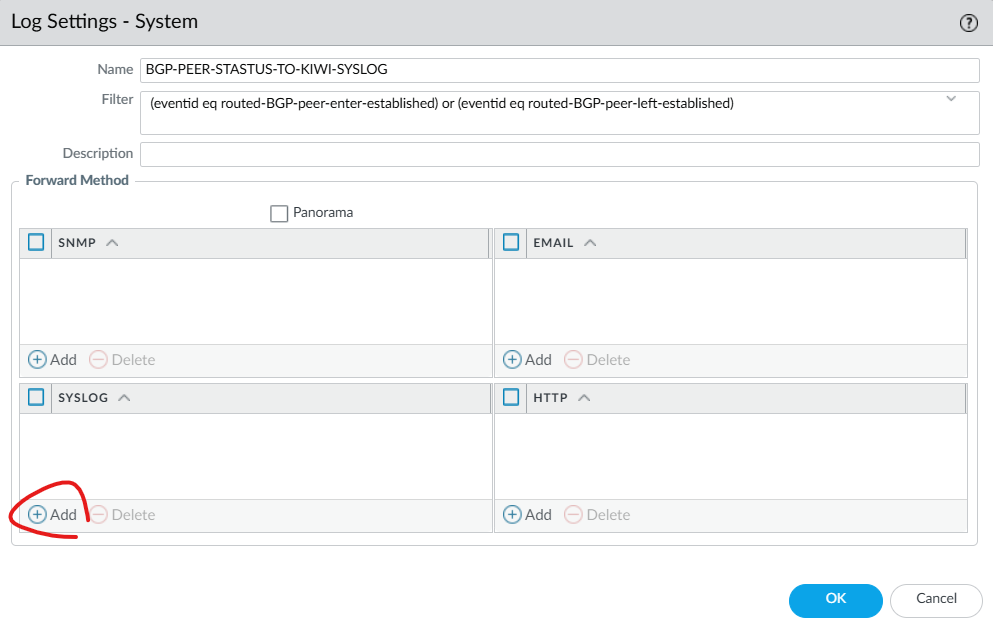Image resolution: width=993 pixels, height=637 pixels.
Task: Click Delete under the HTTP list
Action: (597, 514)
